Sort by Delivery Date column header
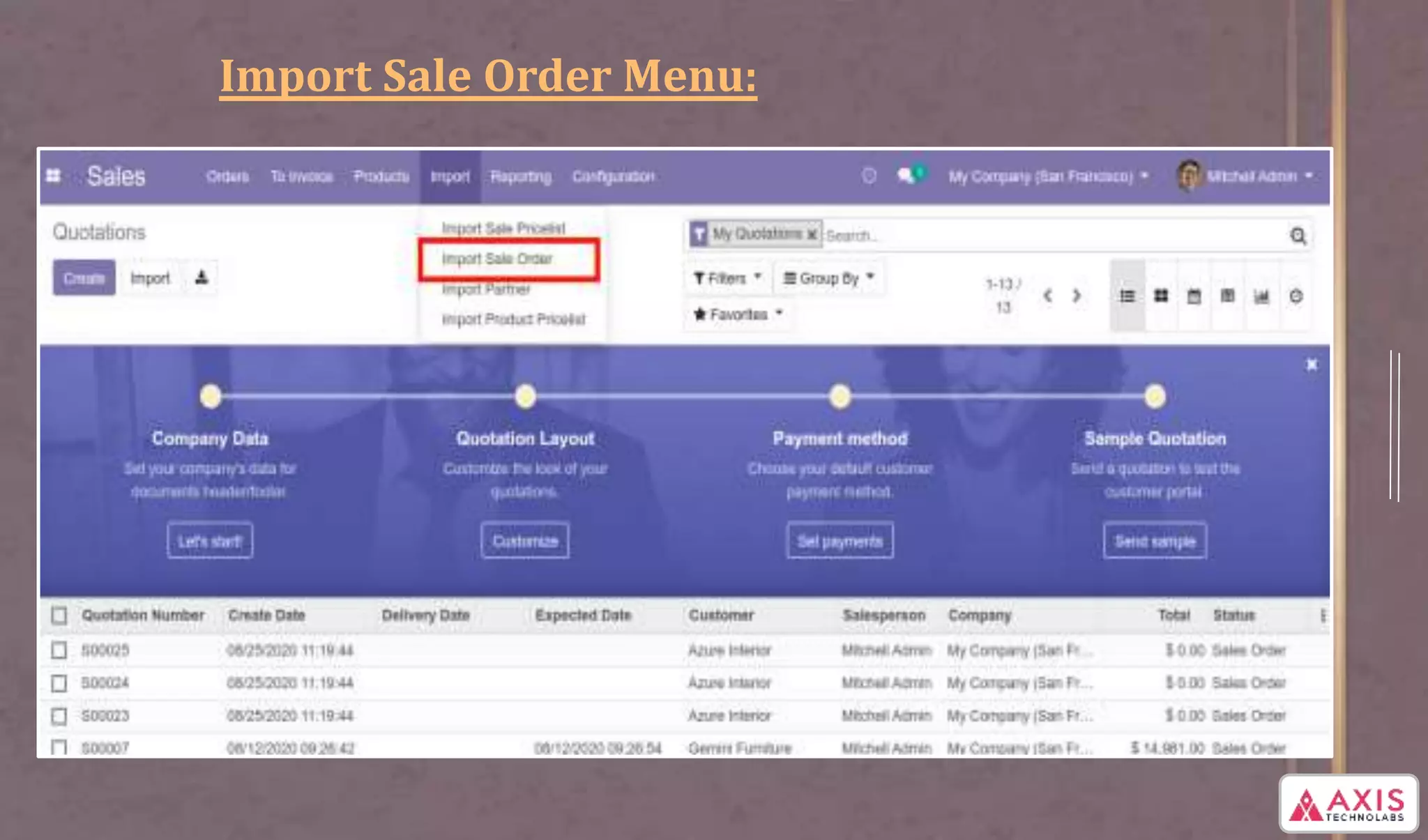 425,615
